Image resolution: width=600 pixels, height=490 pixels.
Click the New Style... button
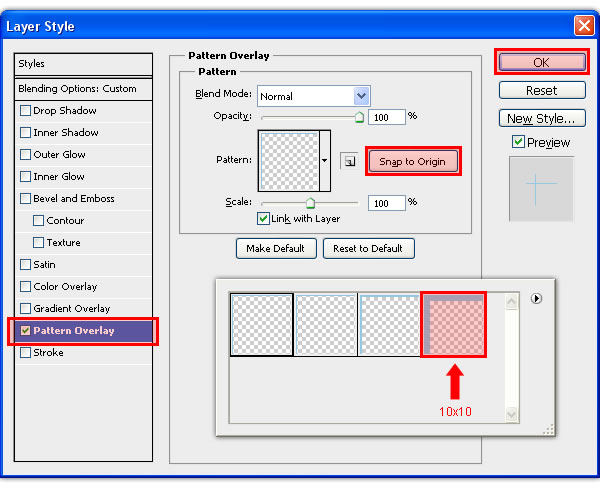(542, 119)
